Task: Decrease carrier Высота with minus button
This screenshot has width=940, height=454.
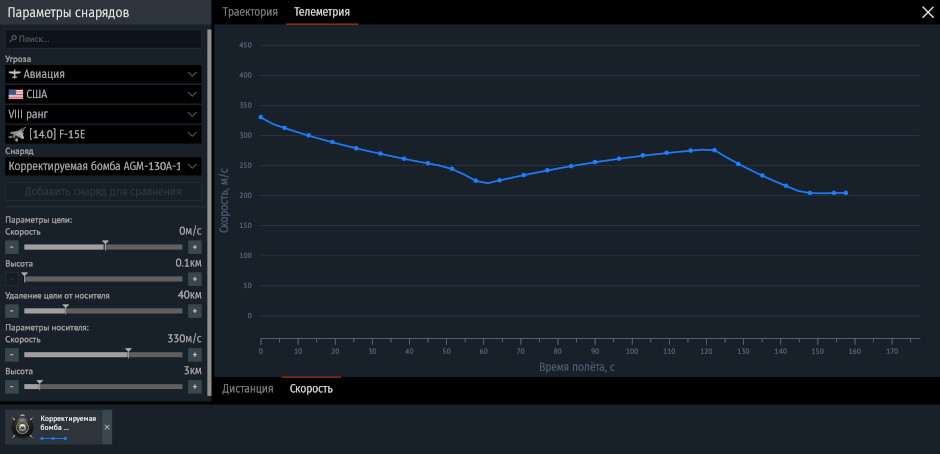Action: point(12,387)
